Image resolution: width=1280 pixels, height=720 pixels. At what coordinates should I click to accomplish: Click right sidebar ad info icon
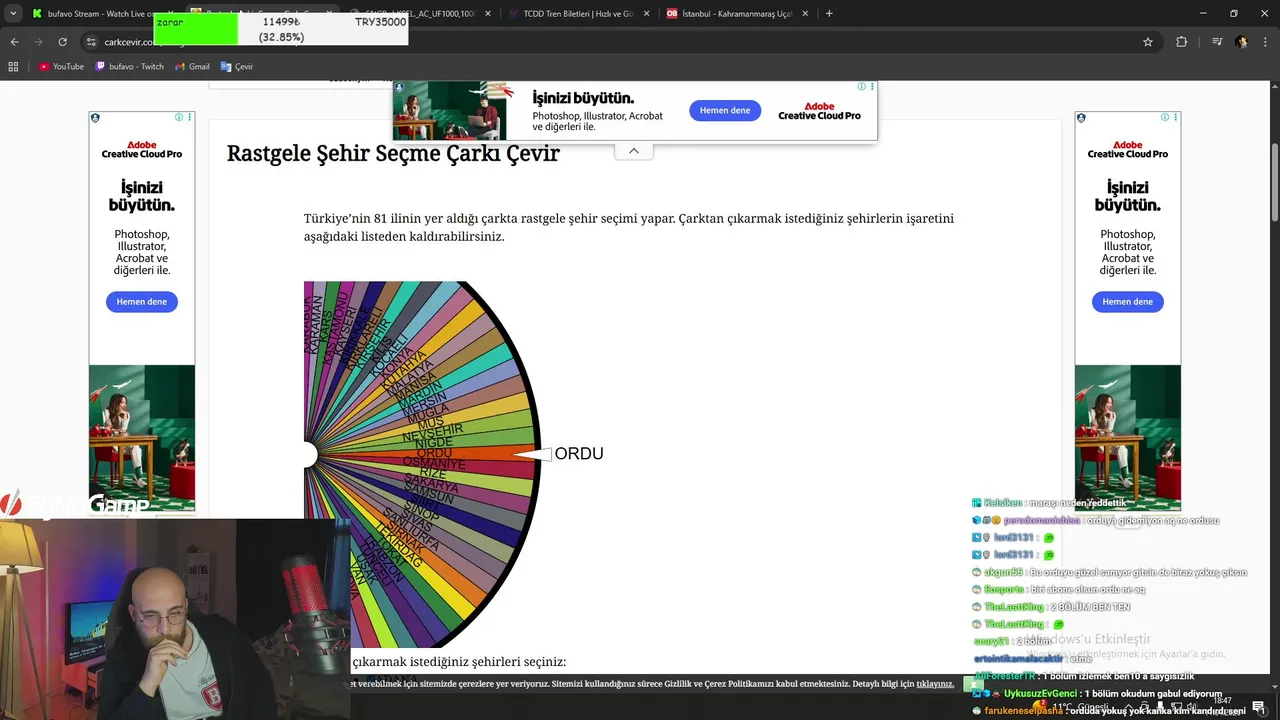[x=1165, y=117]
